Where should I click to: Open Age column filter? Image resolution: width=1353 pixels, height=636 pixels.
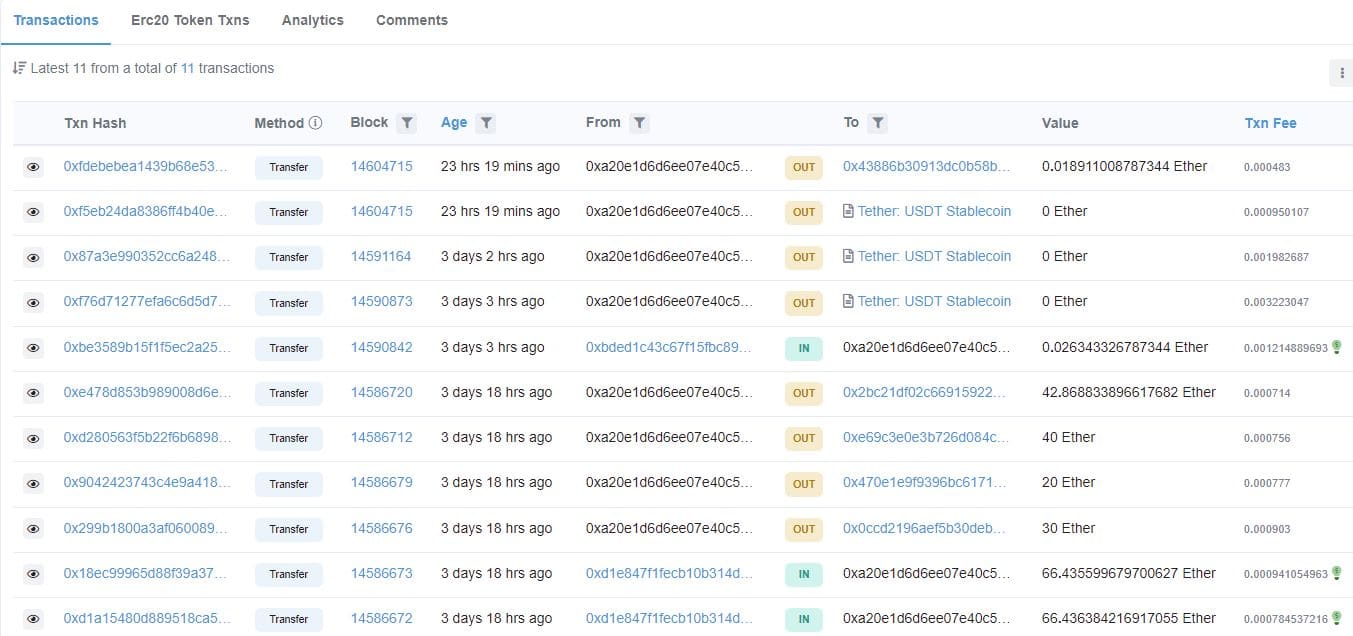click(485, 123)
